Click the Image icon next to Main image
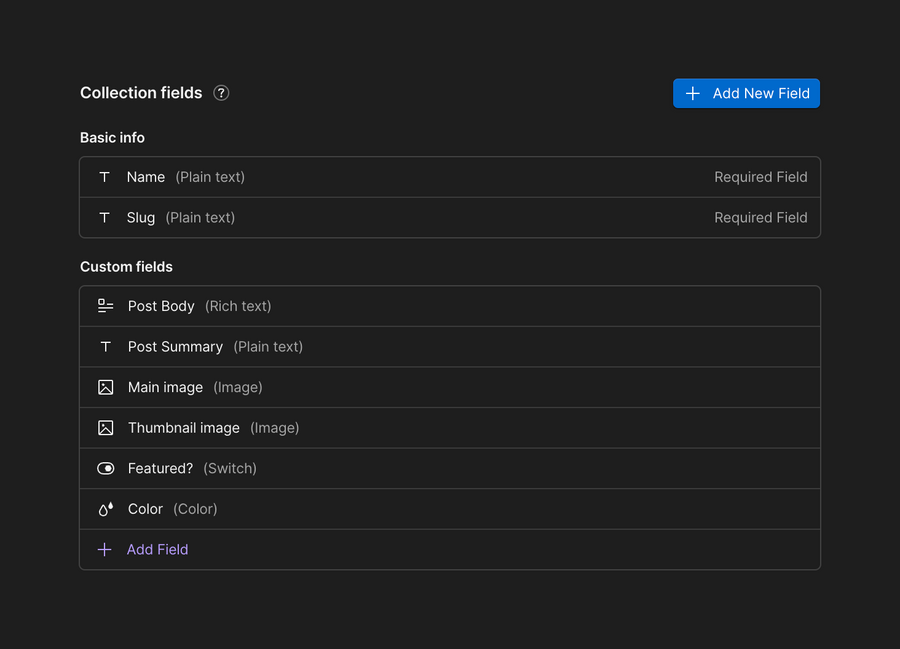Screen dimensions: 900x649 point(105,387)
